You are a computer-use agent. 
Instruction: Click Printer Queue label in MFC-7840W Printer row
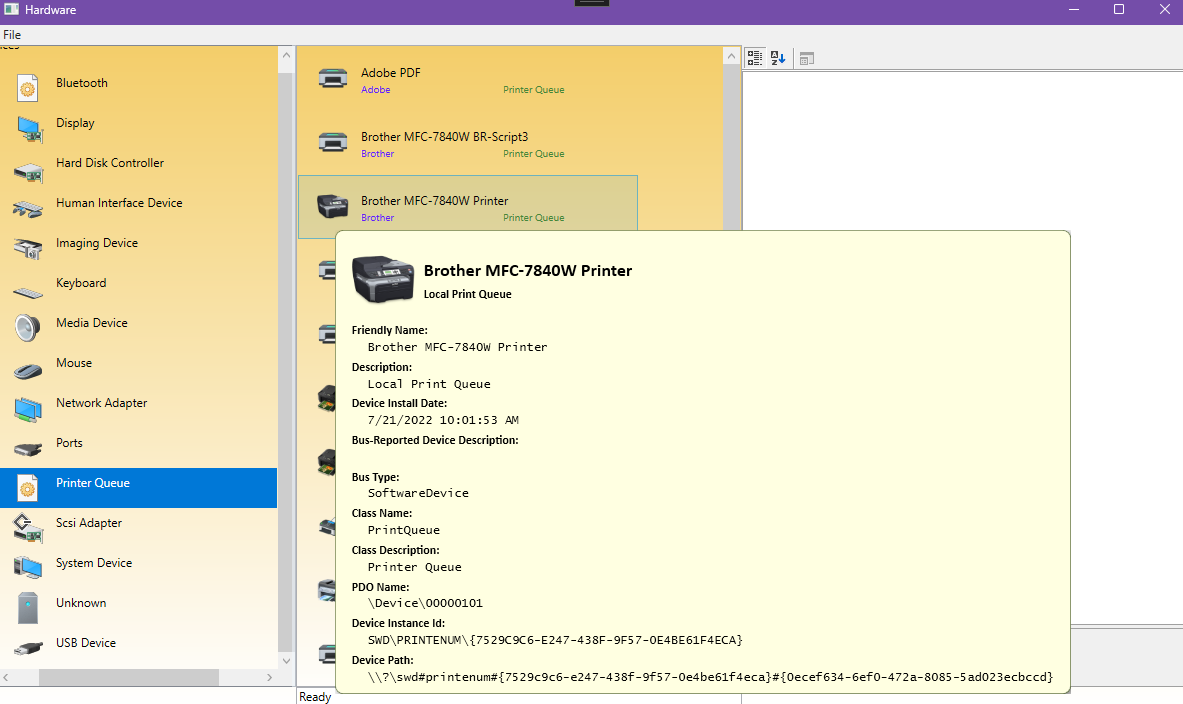click(x=533, y=218)
